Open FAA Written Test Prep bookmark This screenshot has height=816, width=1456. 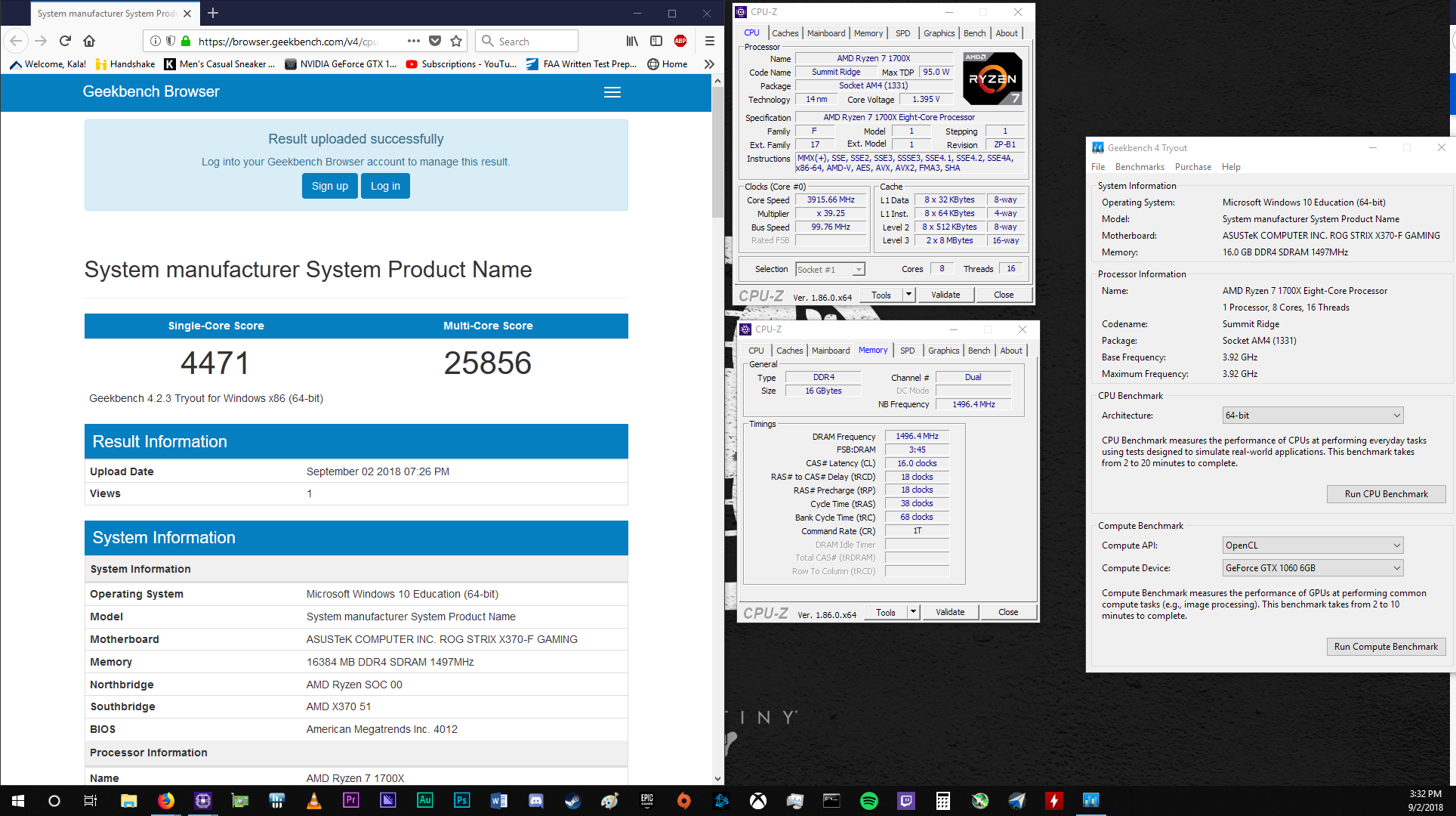tap(581, 64)
